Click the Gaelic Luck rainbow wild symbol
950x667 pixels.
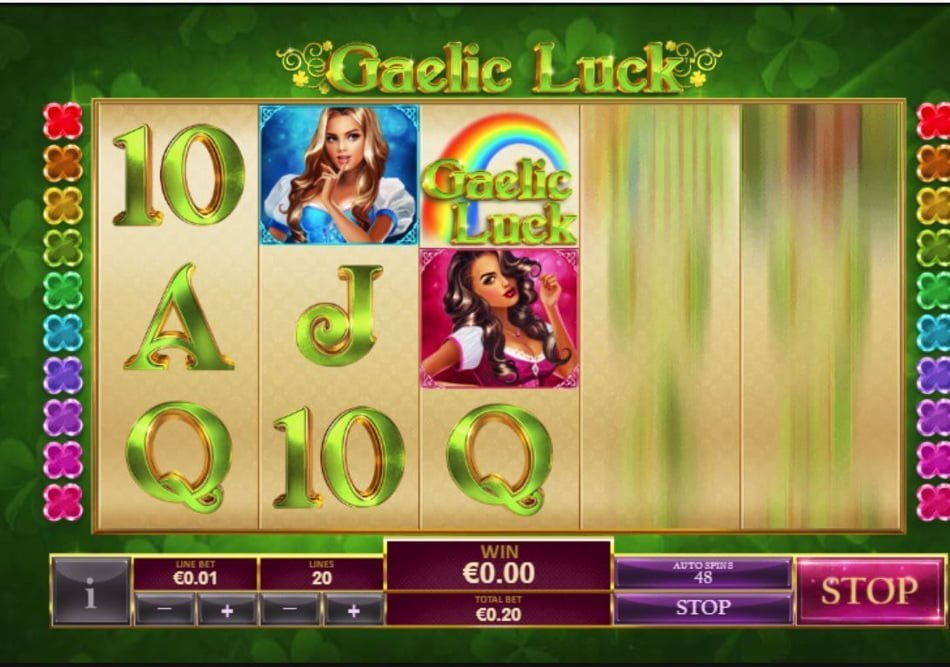click(500, 177)
